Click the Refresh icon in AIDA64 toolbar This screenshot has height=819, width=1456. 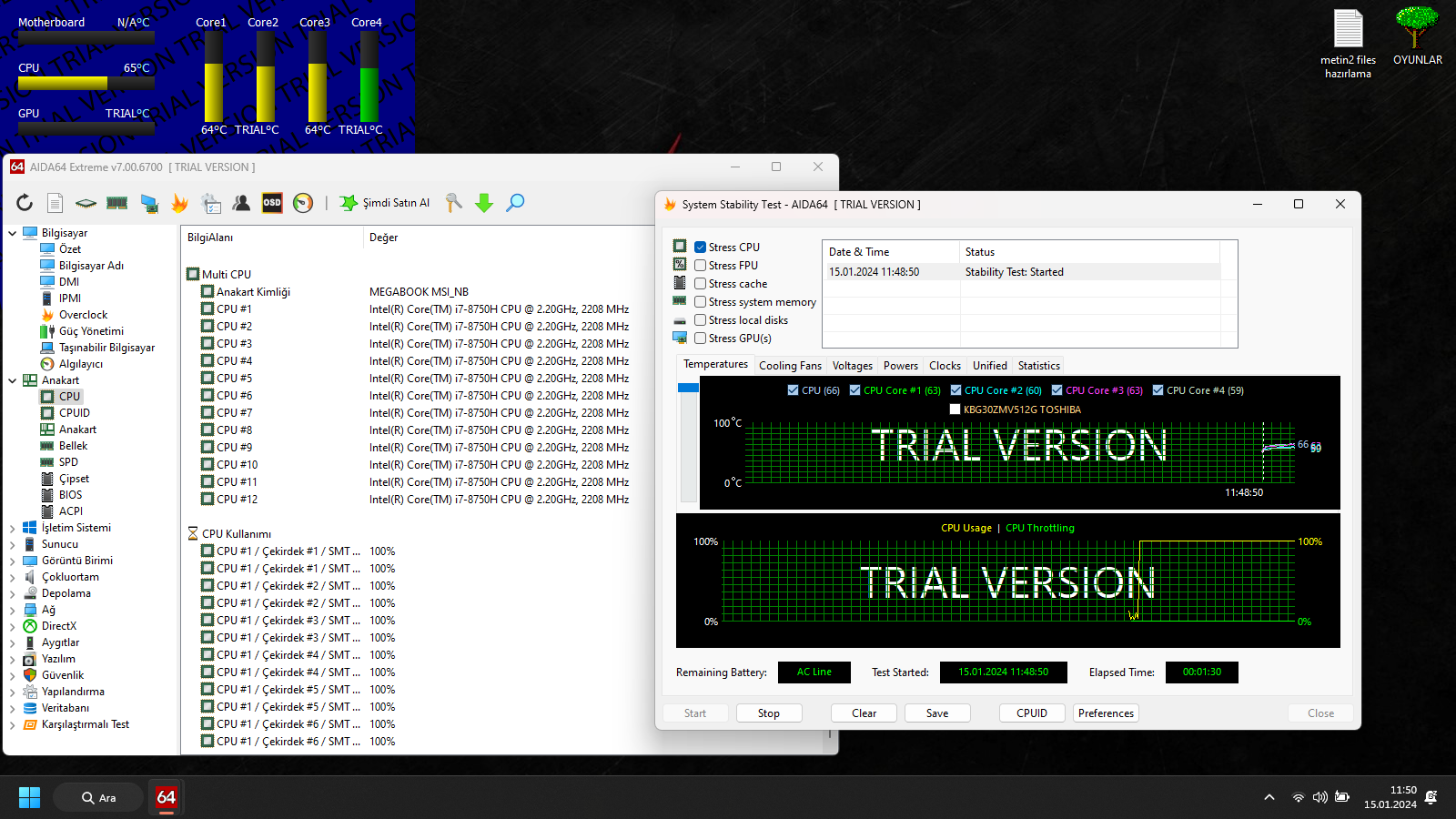tap(25, 203)
